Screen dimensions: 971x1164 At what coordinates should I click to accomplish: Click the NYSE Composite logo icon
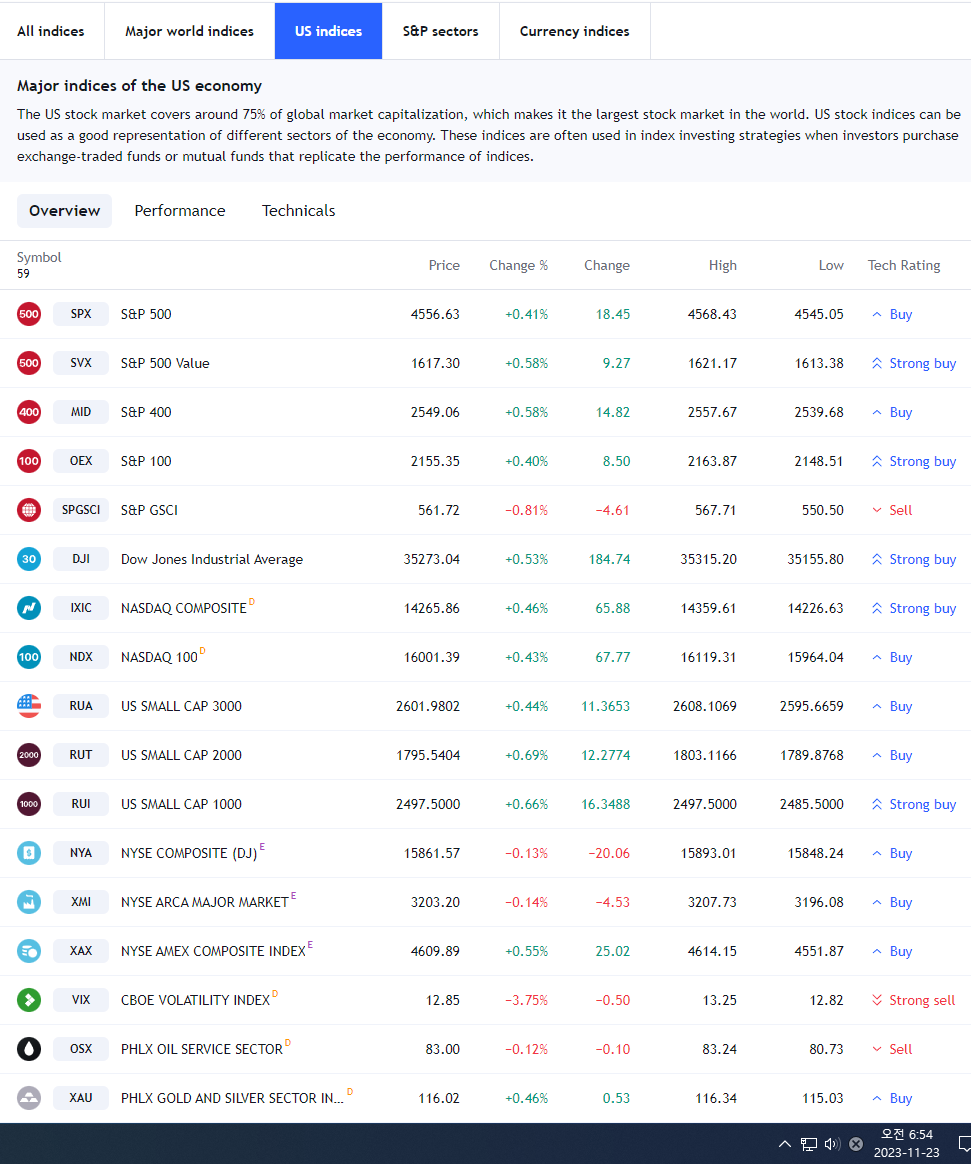(x=29, y=853)
